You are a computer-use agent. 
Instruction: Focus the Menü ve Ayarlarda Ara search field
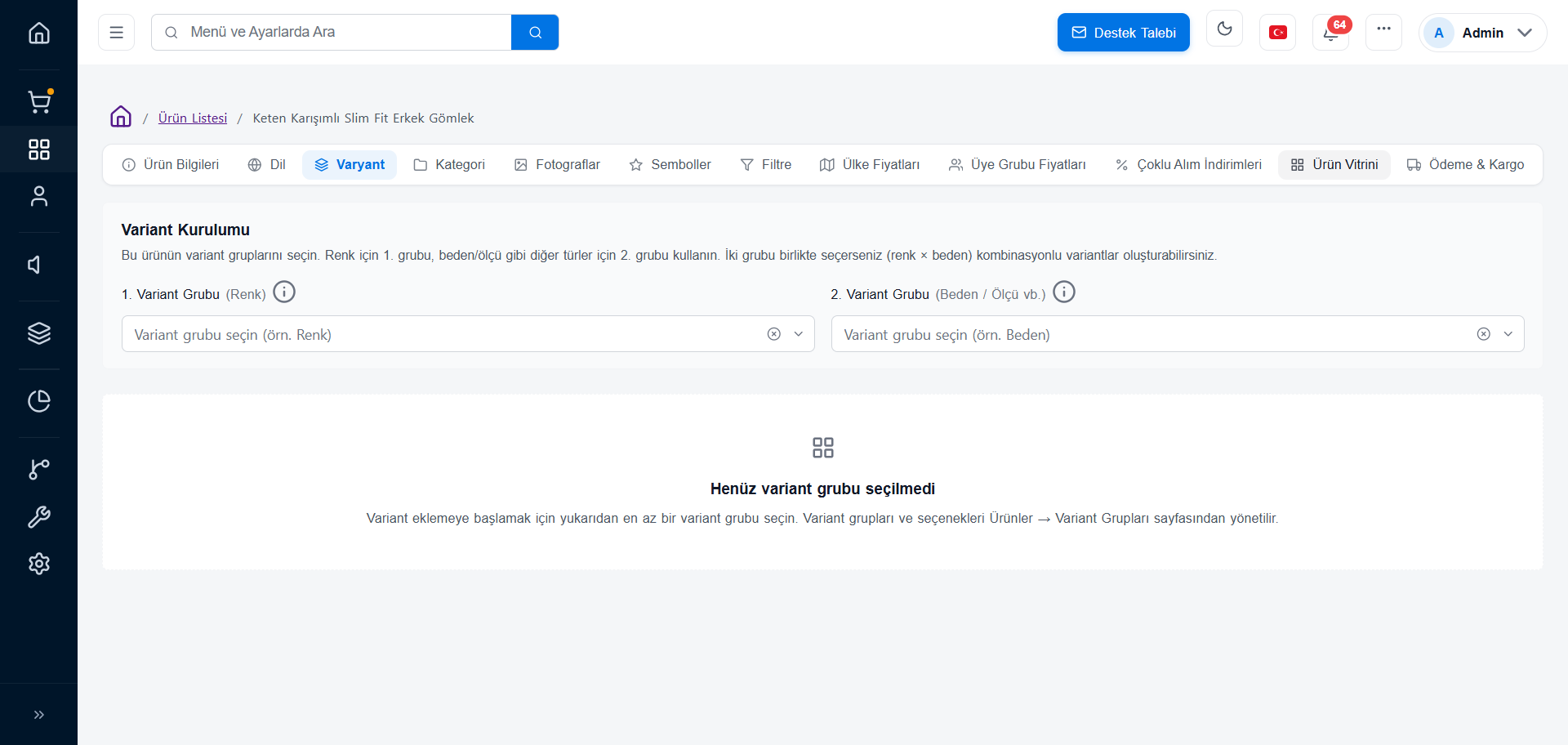tap(332, 32)
